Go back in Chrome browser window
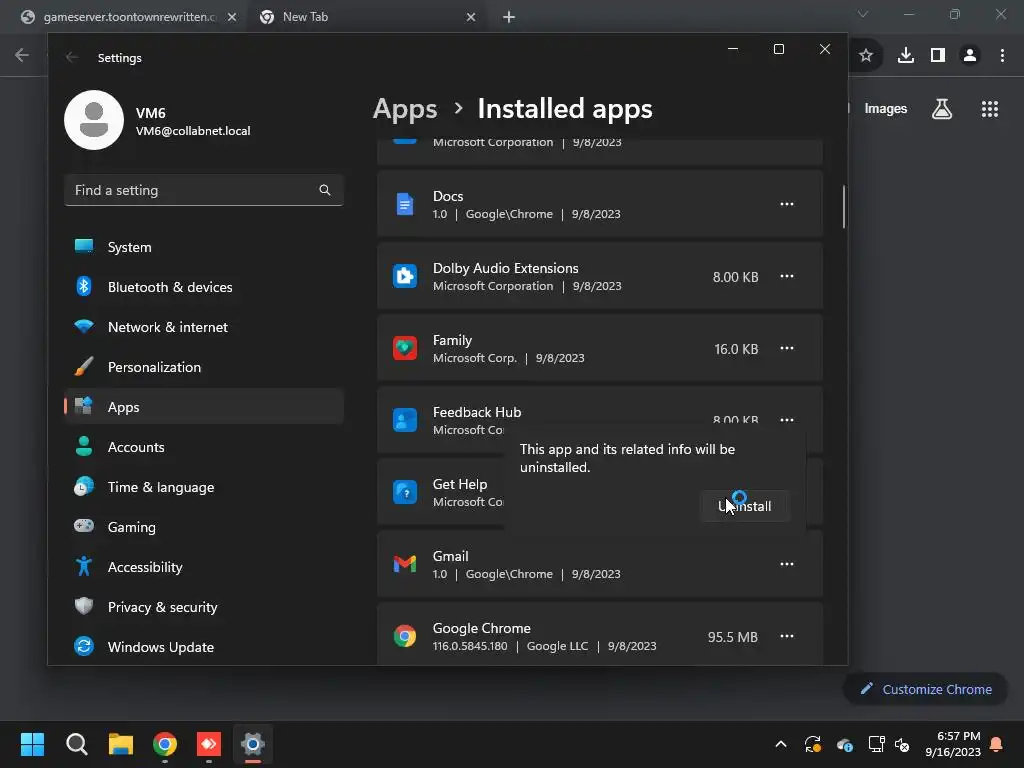The height and width of the screenshot is (768, 1024). 22,55
